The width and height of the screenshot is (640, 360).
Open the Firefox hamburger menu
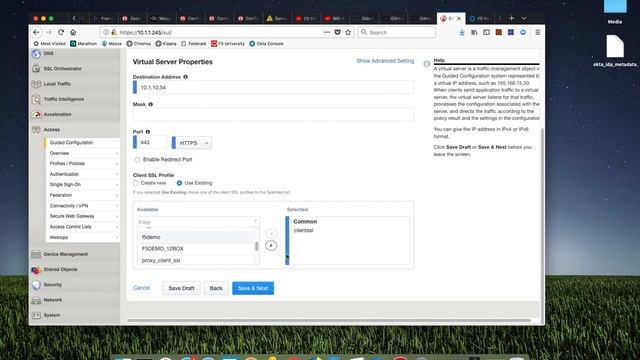pyautogui.click(x=538, y=32)
